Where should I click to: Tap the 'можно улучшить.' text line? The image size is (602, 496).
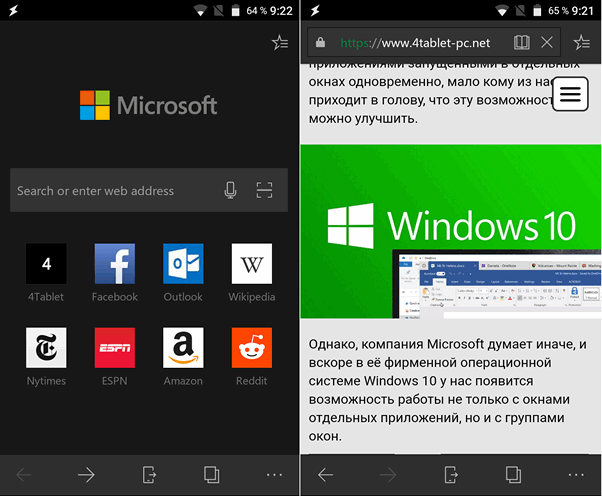point(363,118)
